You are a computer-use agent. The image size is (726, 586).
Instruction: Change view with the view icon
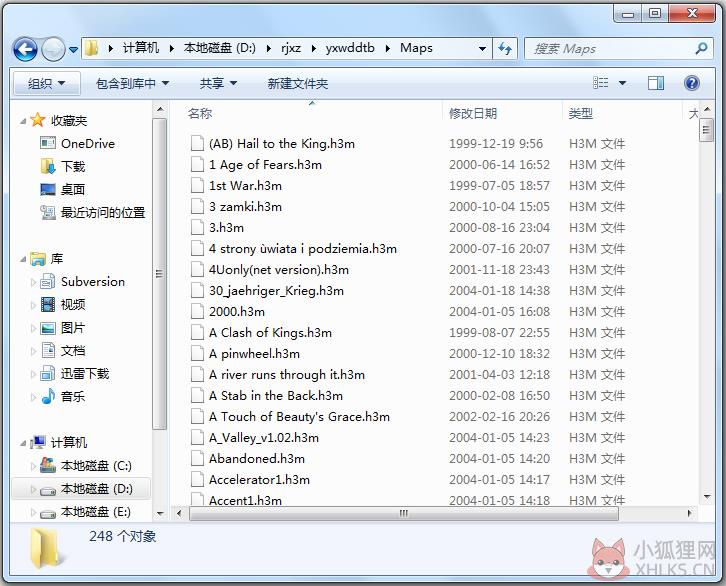click(601, 83)
